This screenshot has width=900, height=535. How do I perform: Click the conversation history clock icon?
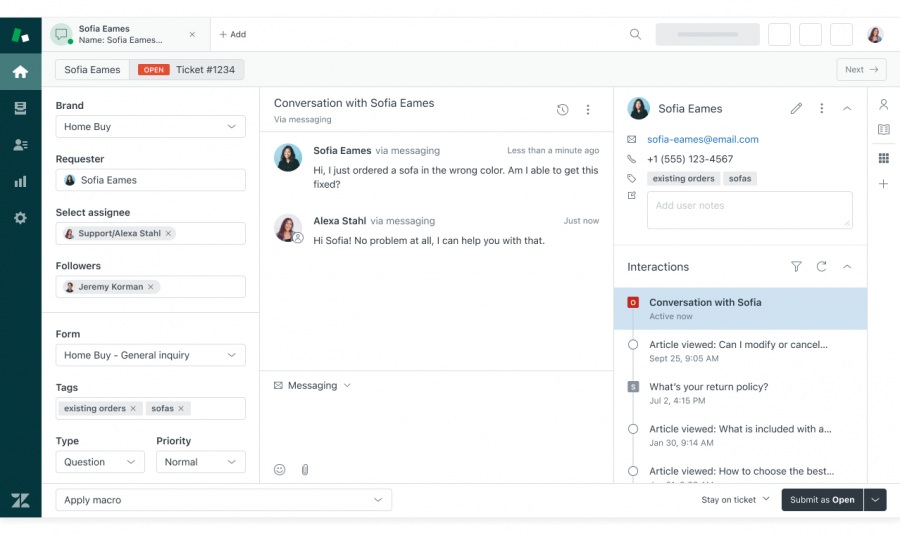tap(562, 109)
